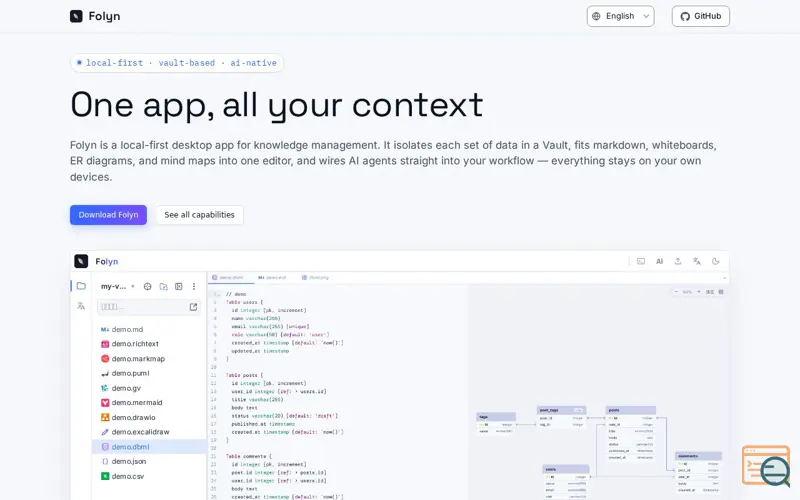This screenshot has width=800, height=500.
Task: Click the 'One app, all your context' heading
Action: 277,106
